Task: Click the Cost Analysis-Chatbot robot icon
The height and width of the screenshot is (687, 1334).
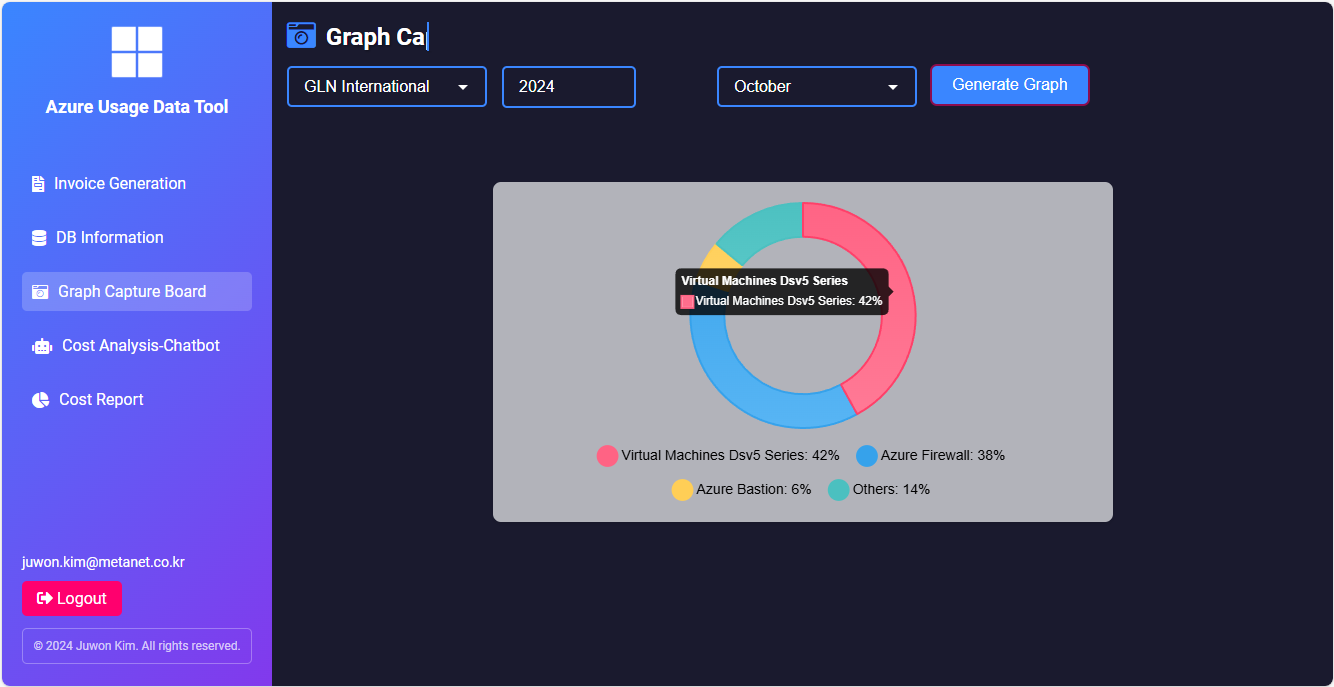Action: pyautogui.click(x=41, y=346)
